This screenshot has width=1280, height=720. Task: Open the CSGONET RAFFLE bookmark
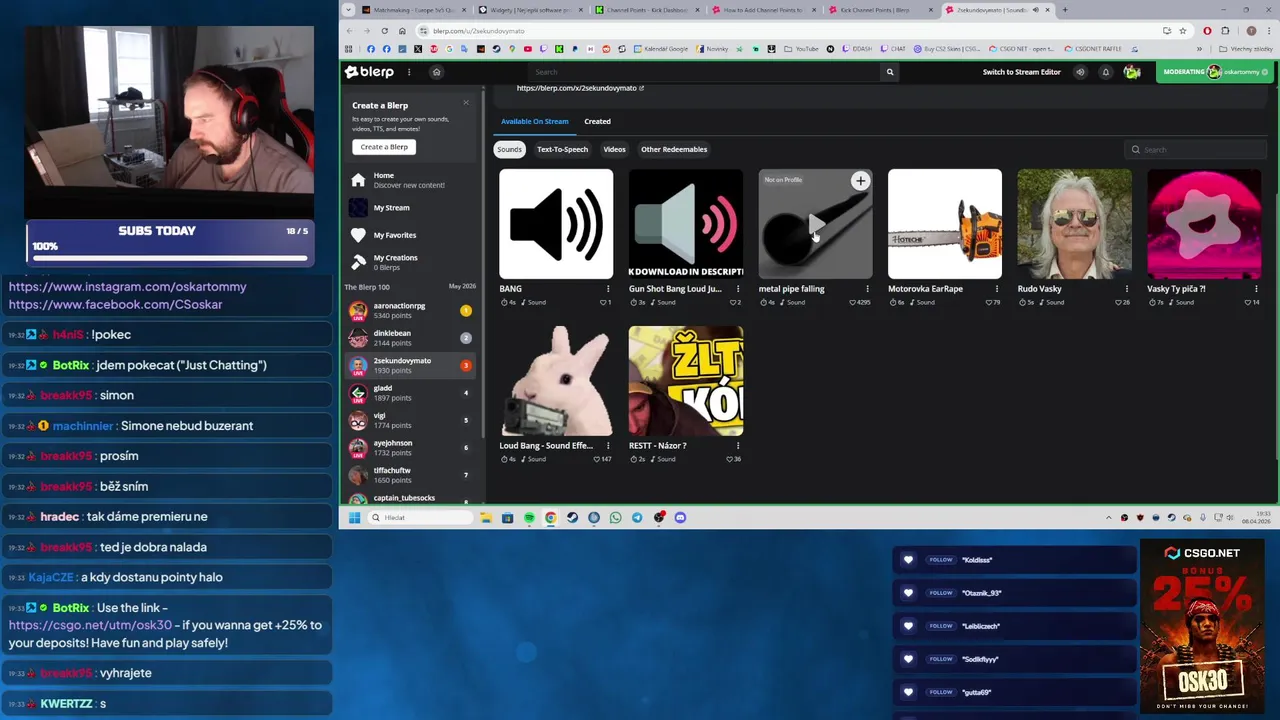(x=1093, y=49)
